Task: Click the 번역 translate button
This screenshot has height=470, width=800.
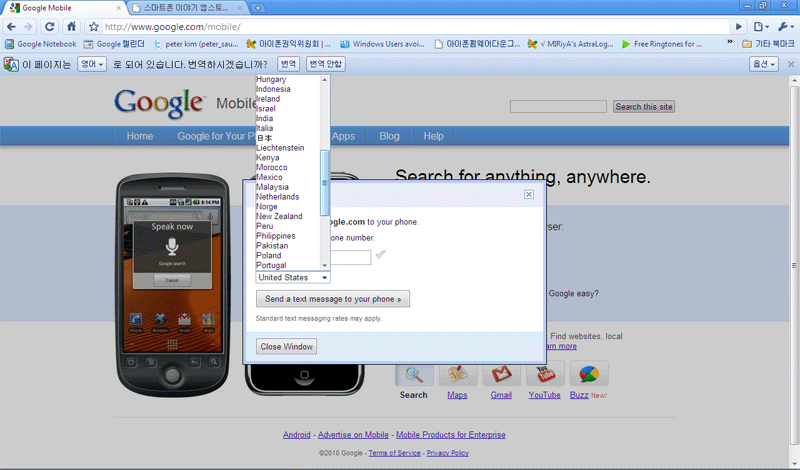Action: 288,64
